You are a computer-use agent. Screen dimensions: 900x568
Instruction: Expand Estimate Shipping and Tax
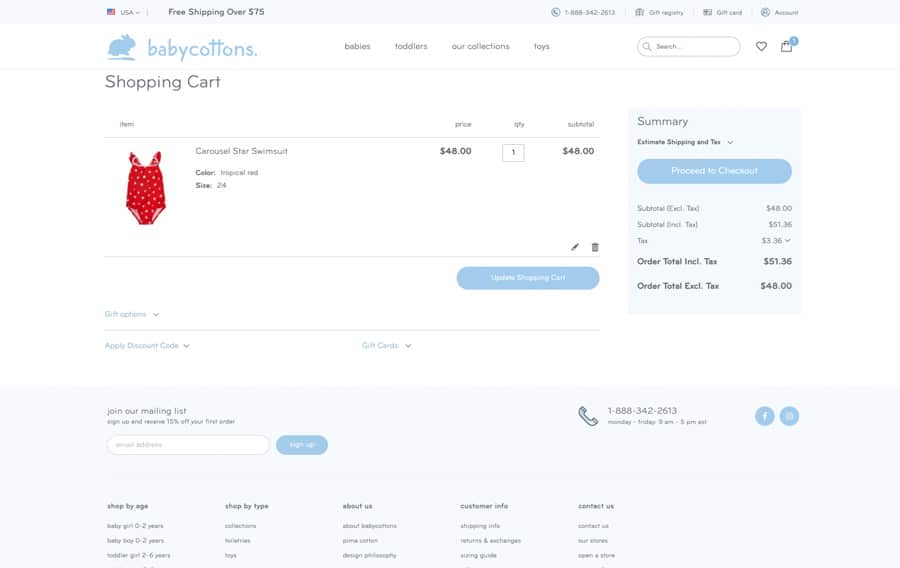(685, 142)
